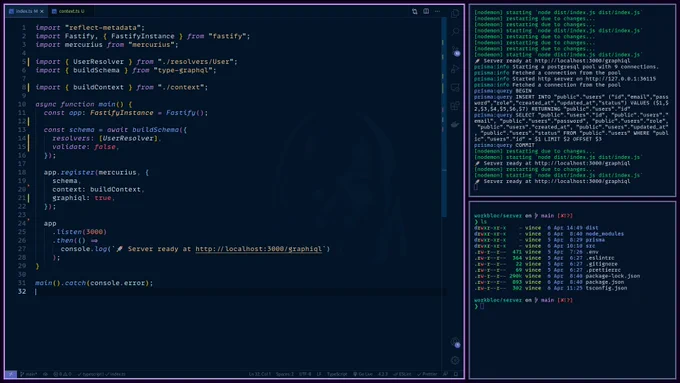The image size is (680, 383).
Task: Open the Docker view whale icon
Action: (x=455, y=124)
